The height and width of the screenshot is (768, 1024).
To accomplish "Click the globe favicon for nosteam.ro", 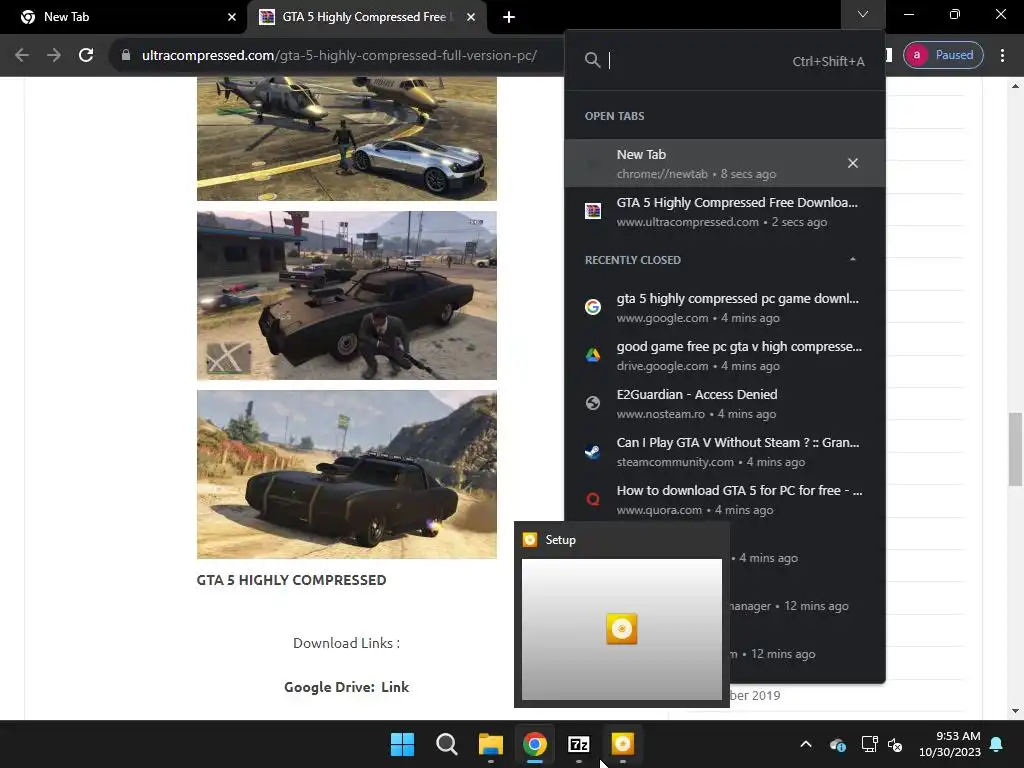I will click(x=593, y=403).
